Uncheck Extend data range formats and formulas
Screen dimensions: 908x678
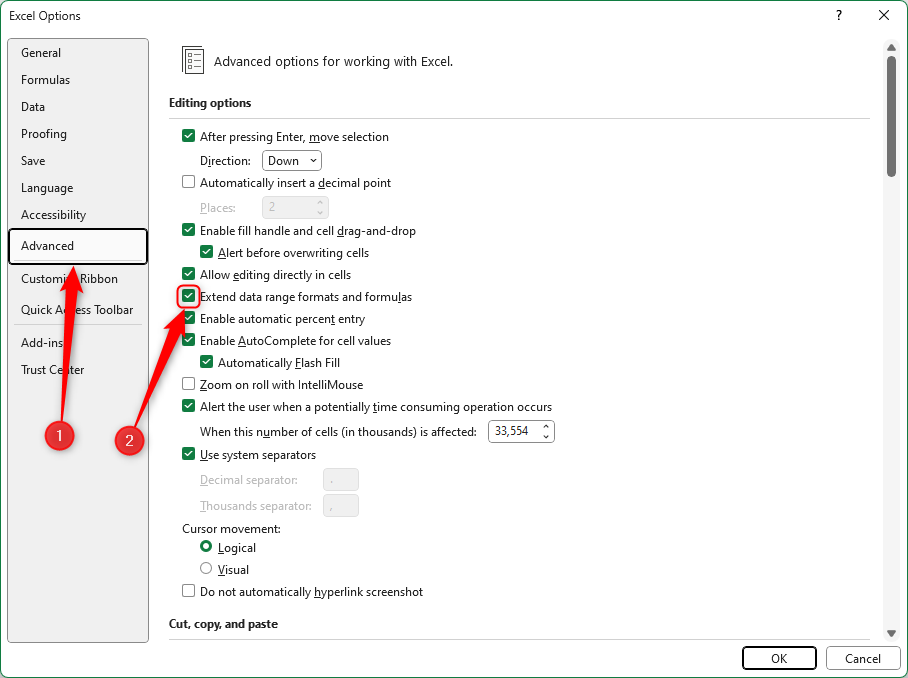pos(188,297)
